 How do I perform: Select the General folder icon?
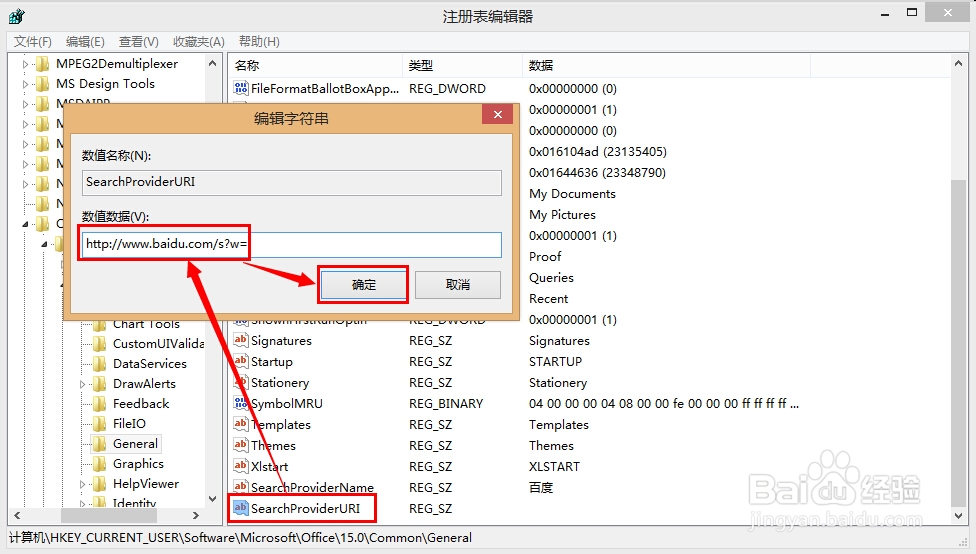[100, 443]
